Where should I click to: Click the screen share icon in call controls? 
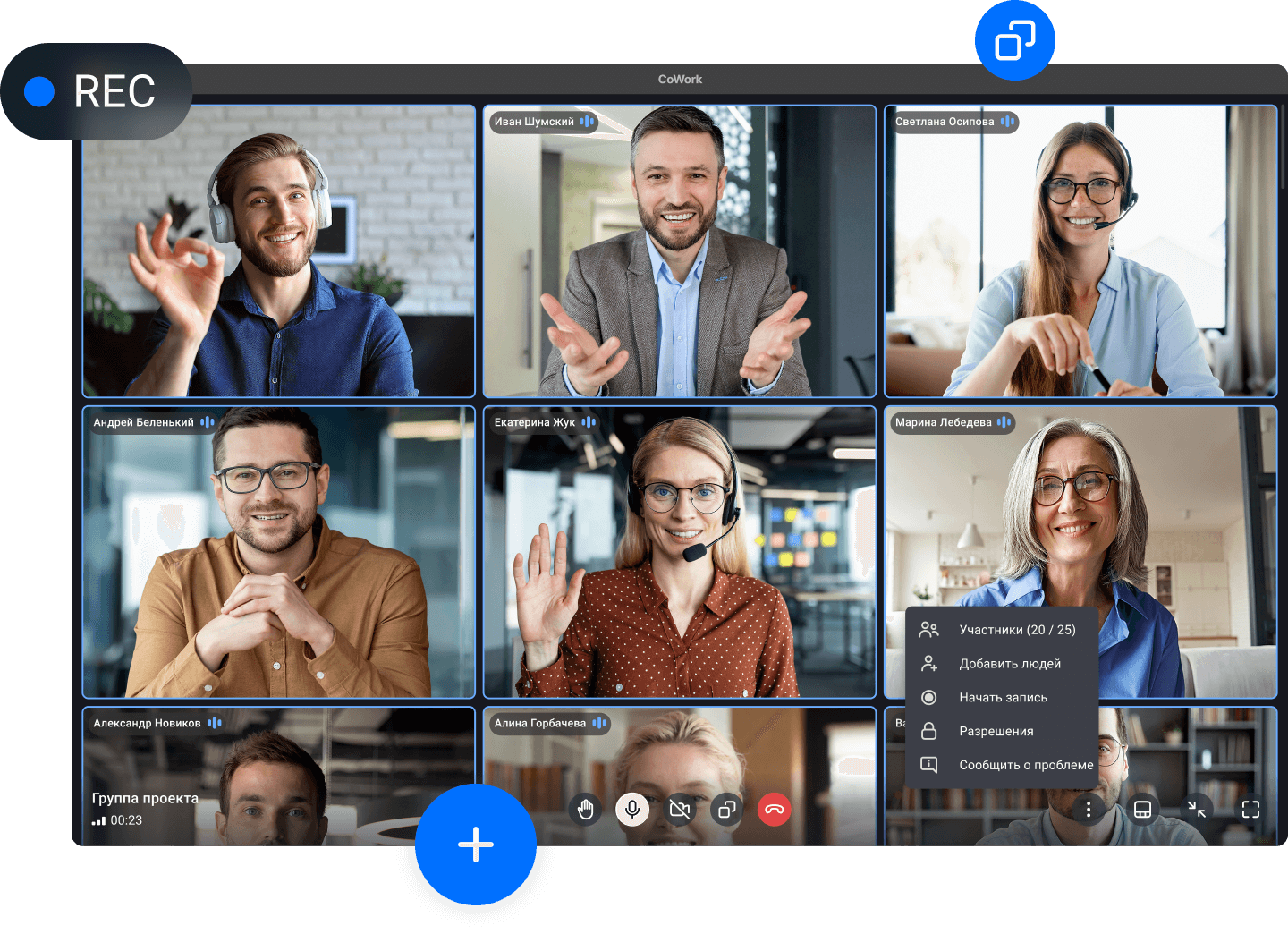click(727, 810)
